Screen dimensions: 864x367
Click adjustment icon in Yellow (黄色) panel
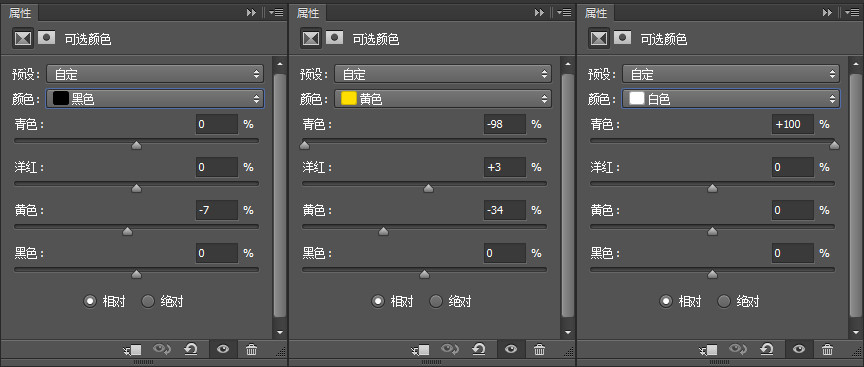tap(311, 37)
